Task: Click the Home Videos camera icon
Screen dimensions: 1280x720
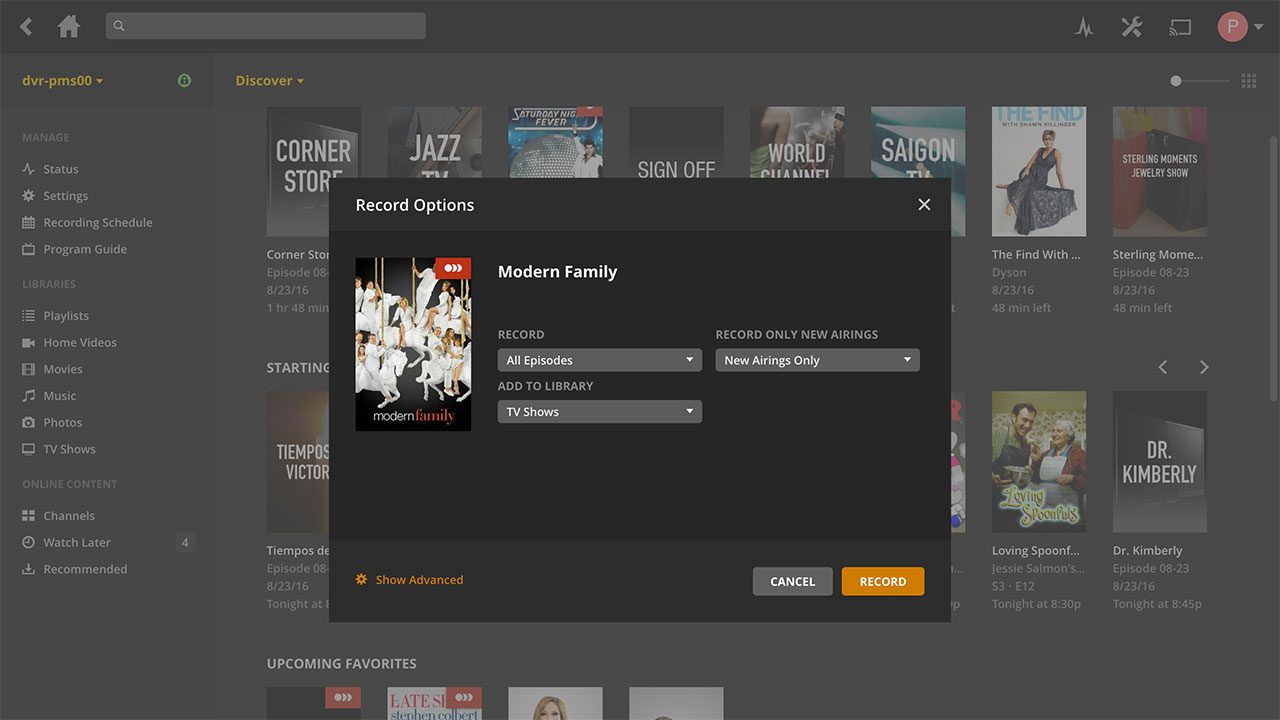Action: click(x=28, y=342)
